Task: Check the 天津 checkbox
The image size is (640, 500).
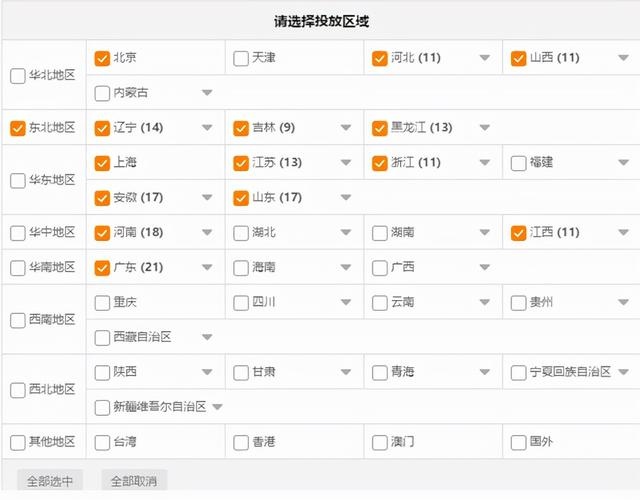Action: 241,58
